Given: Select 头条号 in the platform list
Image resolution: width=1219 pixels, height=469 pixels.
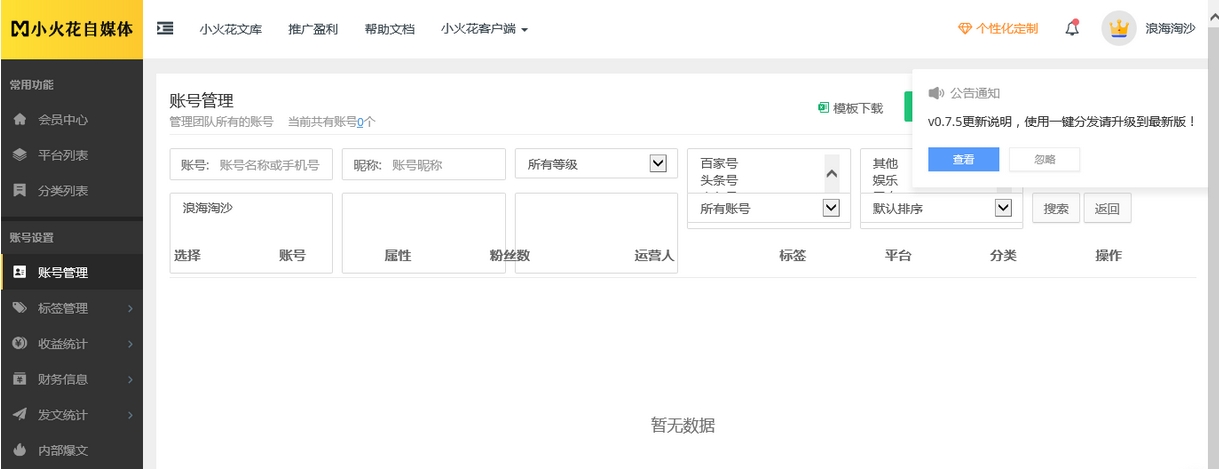Looking at the screenshot, I should (719, 181).
